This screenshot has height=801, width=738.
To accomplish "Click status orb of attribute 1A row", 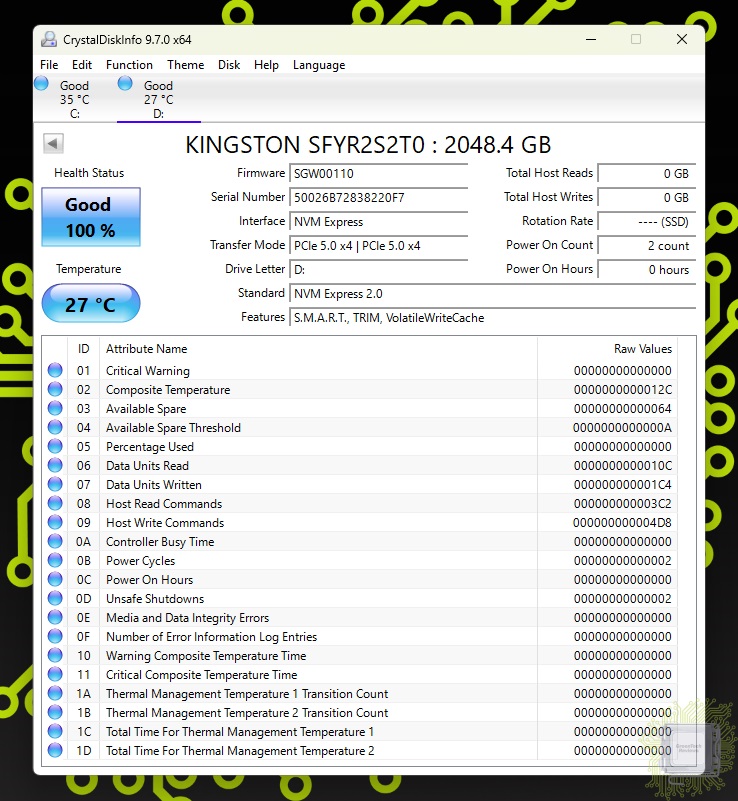I will pos(55,693).
